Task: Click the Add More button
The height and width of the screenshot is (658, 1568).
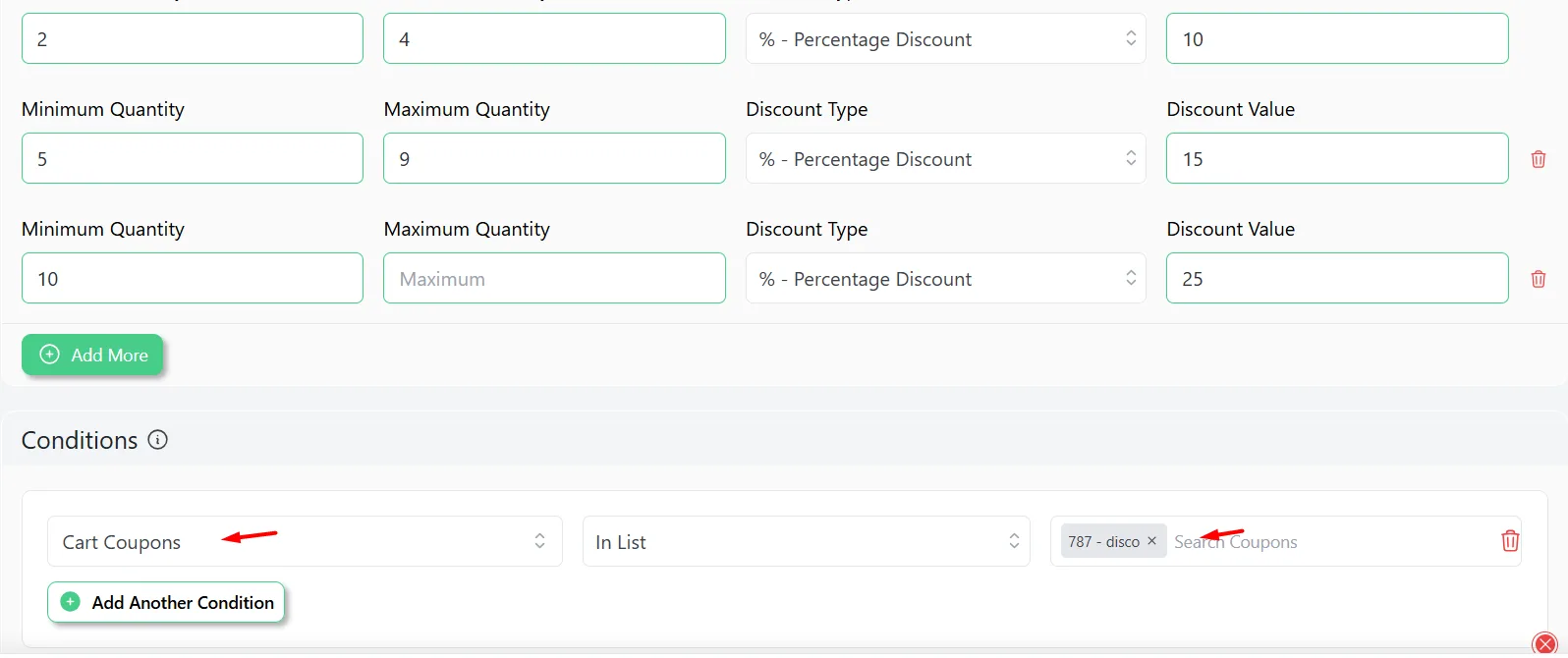Action: [x=92, y=355]
